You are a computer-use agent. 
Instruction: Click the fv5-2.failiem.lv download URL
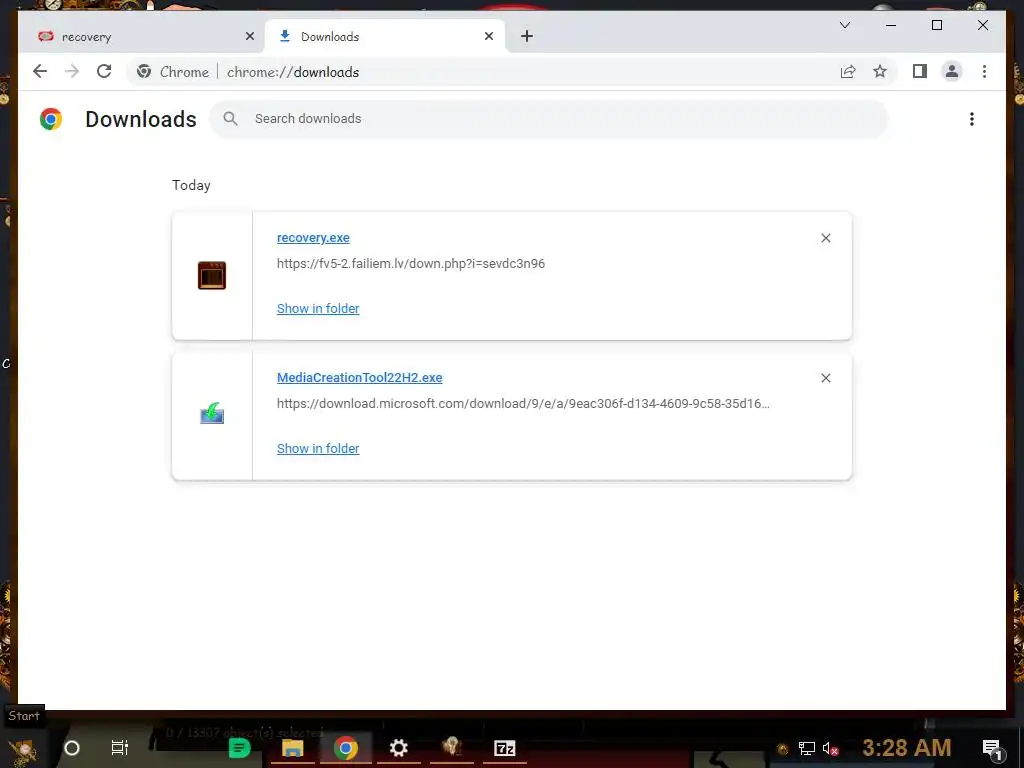coord(411,264)
